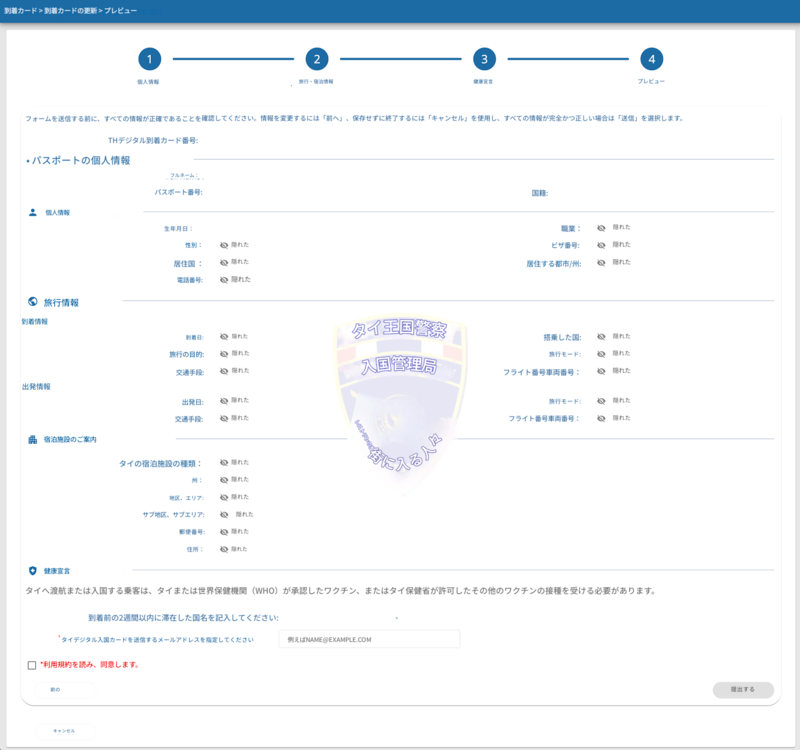Click the step 3 健康宣言 circle

pos(484,59)
